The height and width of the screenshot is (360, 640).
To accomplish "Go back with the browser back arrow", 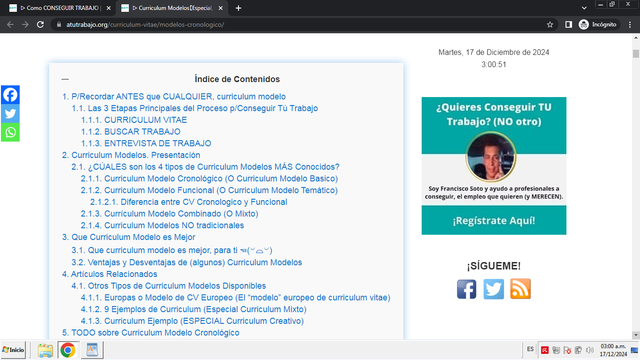I will [10, 24].
